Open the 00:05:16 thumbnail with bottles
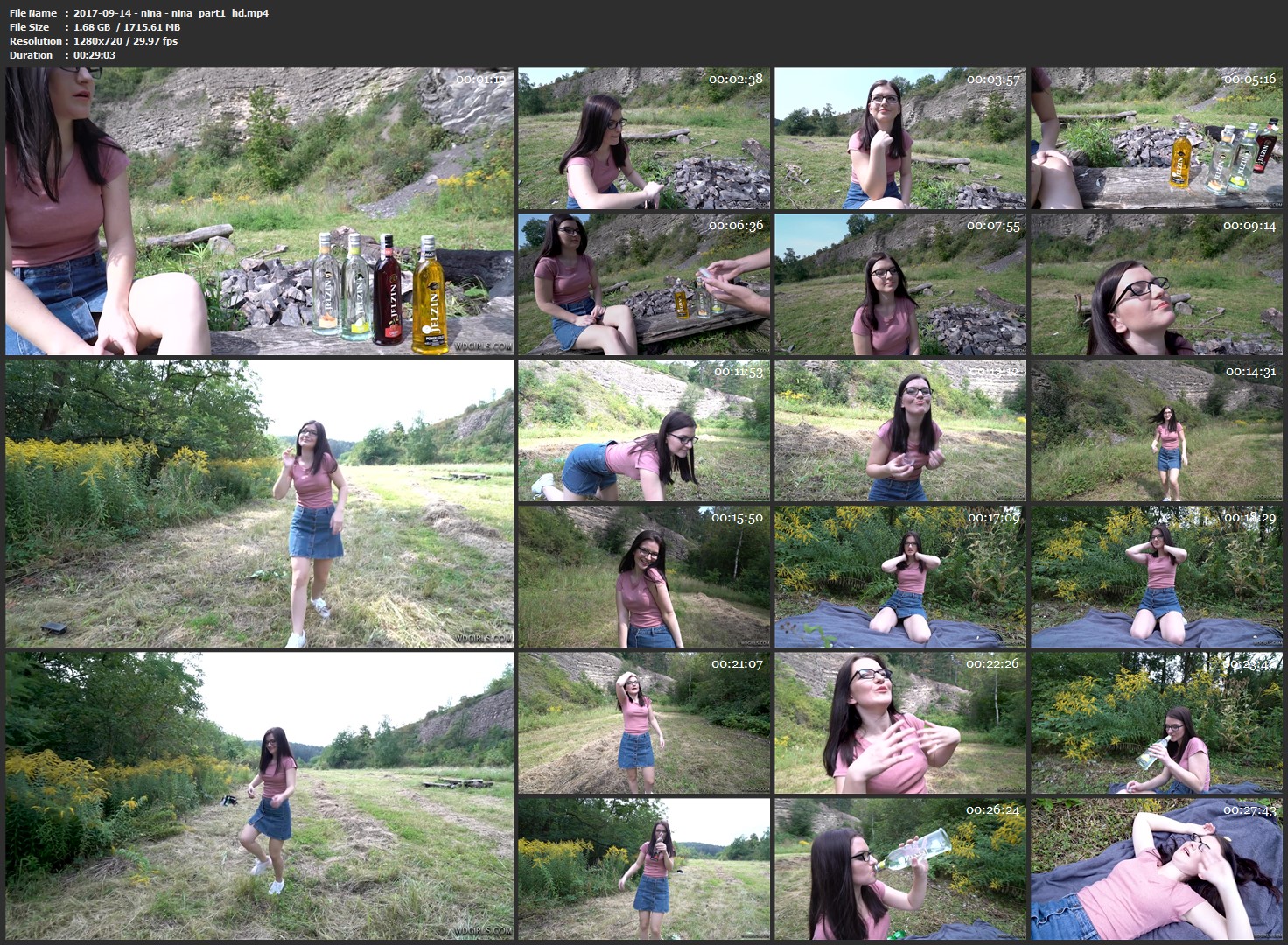Viewport: 1288px width, 945px height. coord(1157,138)
